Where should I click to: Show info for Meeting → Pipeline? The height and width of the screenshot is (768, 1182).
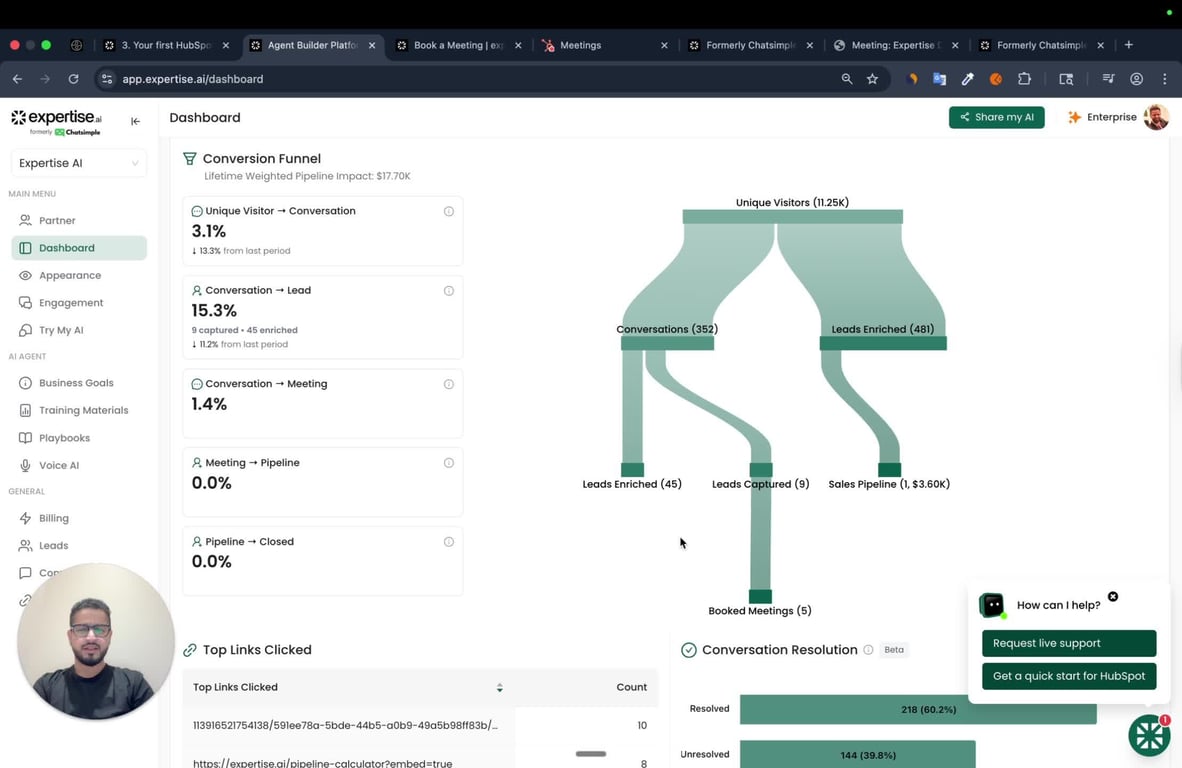[449, 463]
